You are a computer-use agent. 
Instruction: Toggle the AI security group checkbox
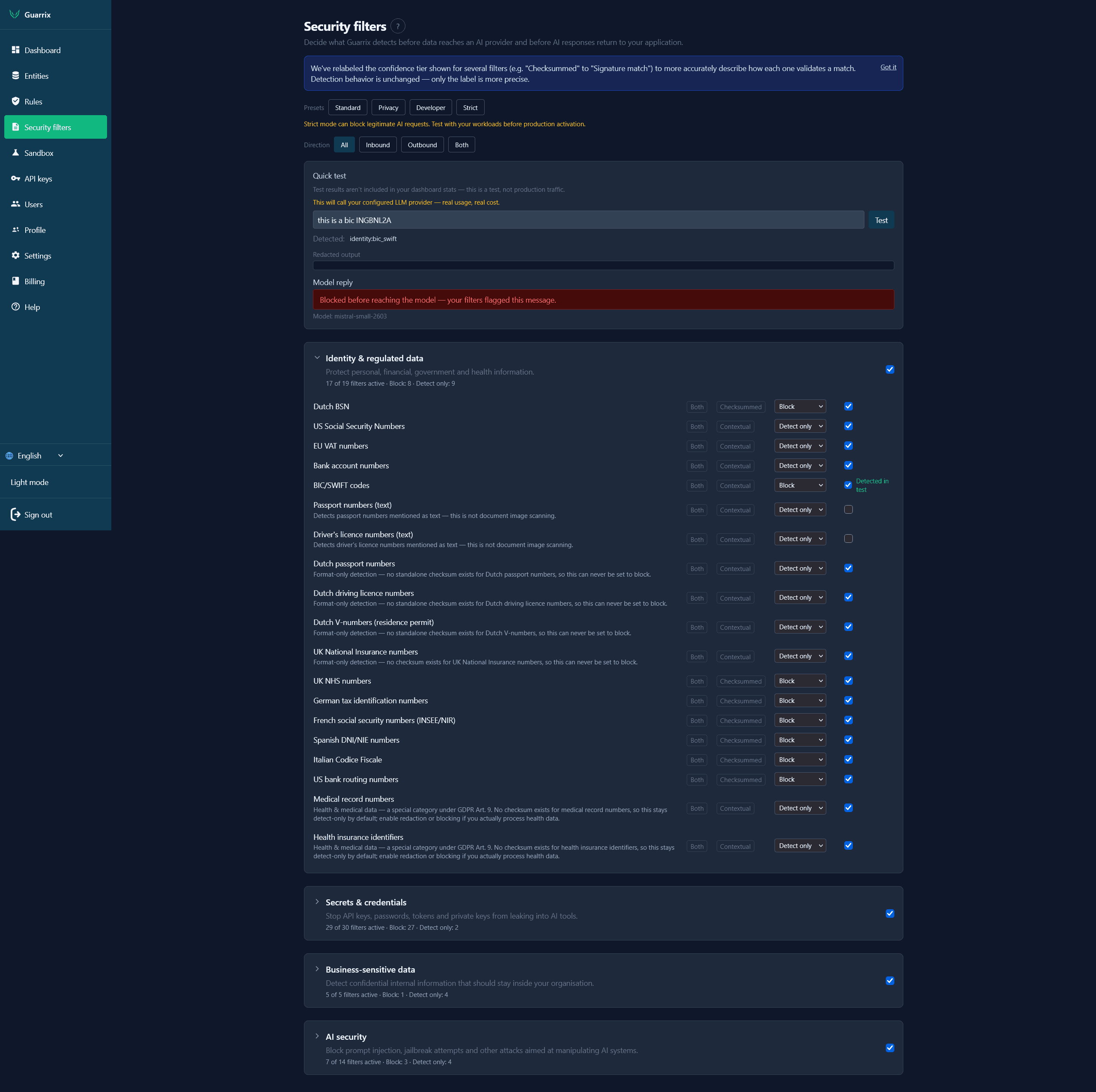[x=890, y=1048]
